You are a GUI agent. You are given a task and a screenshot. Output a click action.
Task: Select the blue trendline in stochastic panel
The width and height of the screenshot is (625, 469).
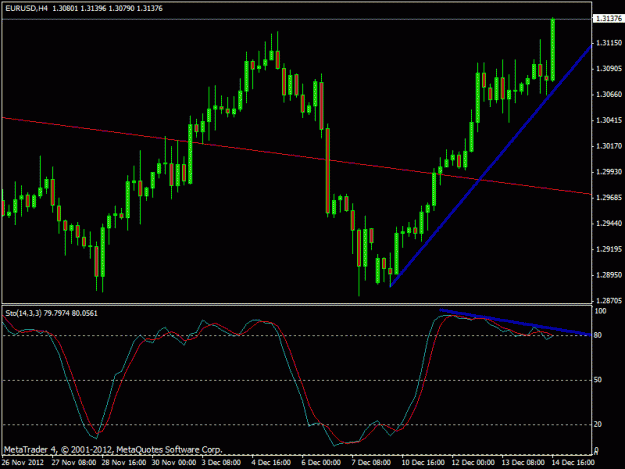point(514,322)
